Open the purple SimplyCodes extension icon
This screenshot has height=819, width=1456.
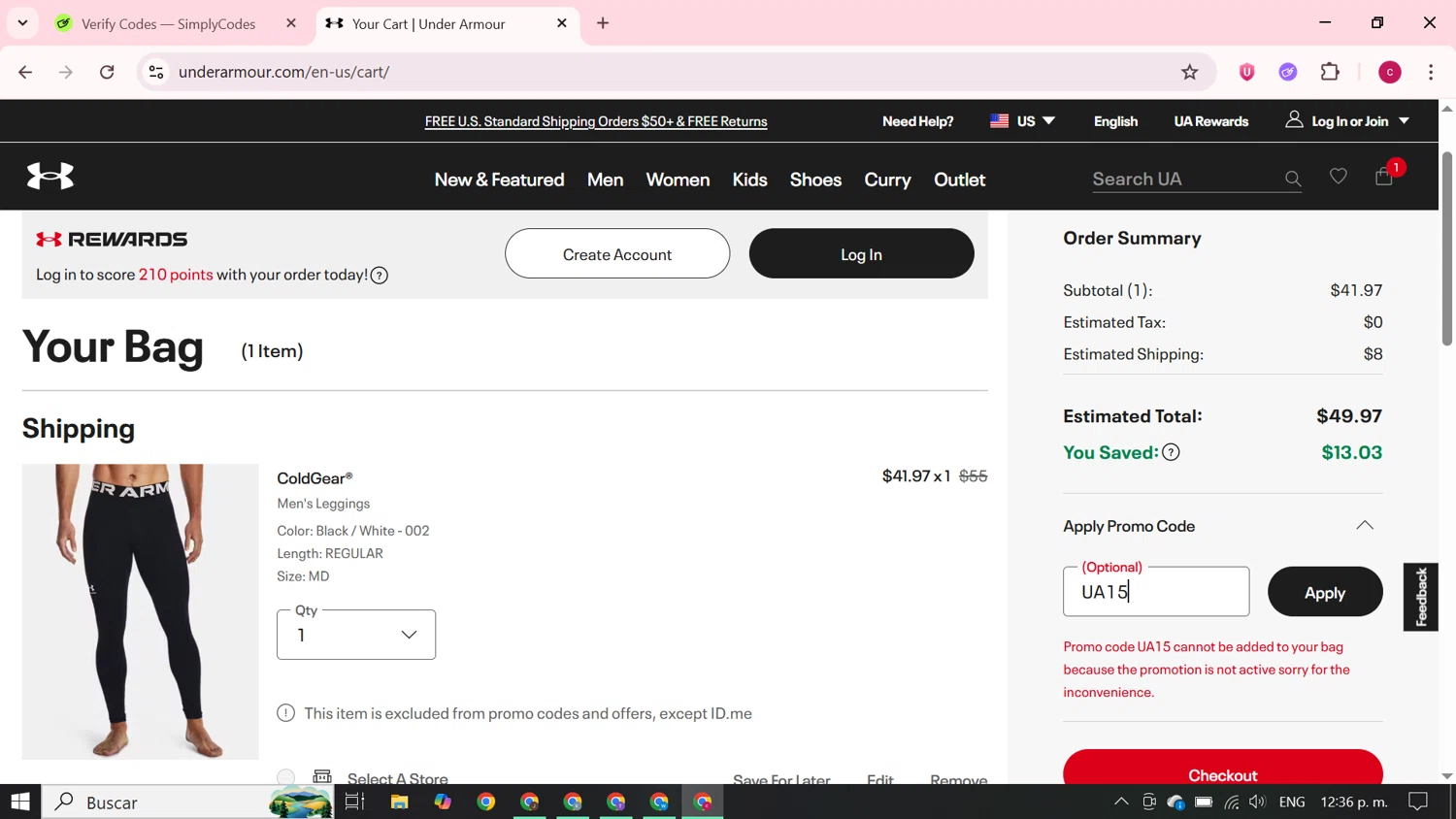1288,72
